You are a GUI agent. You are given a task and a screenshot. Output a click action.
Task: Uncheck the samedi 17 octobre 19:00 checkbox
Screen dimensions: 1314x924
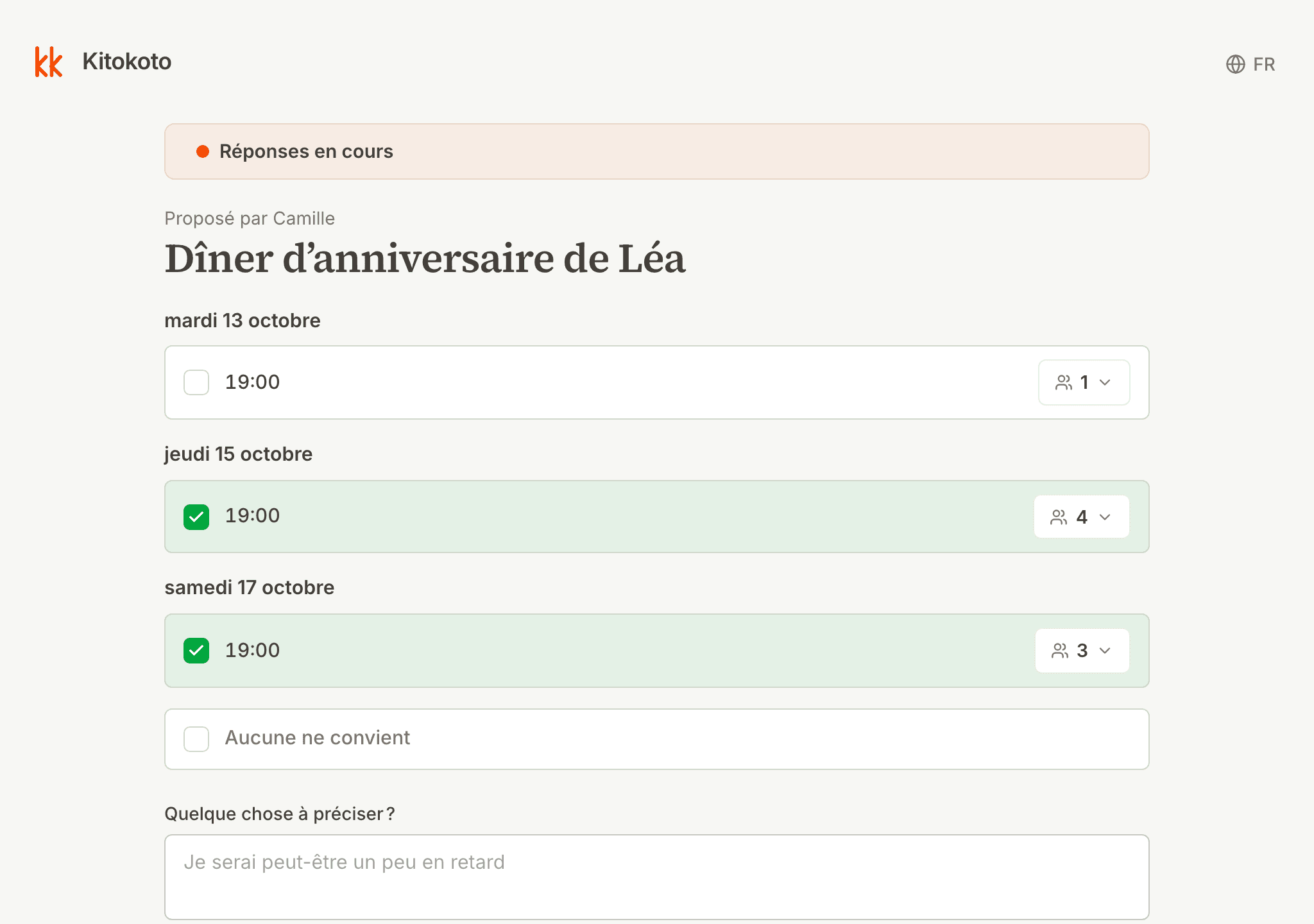pyautogui.click(x=196, y=650)
